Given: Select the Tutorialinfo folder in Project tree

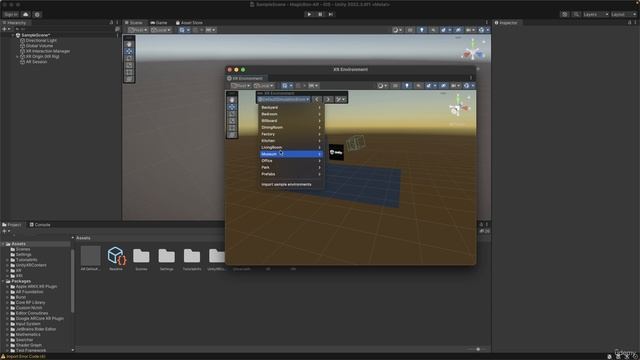Looking at the screenshot, I should [27, 260].
